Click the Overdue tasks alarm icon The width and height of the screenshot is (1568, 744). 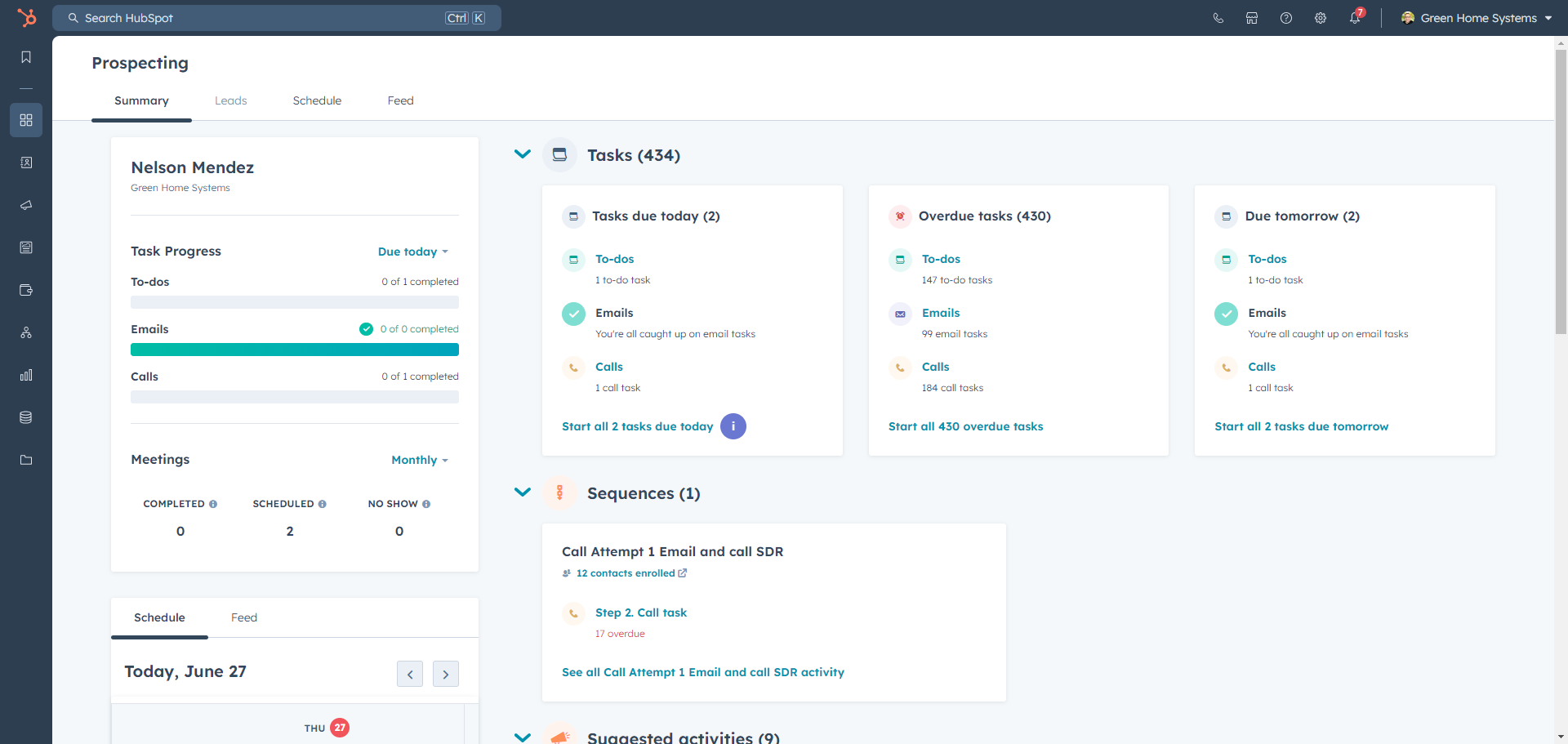pyautogui.click(x=900, y=216)
